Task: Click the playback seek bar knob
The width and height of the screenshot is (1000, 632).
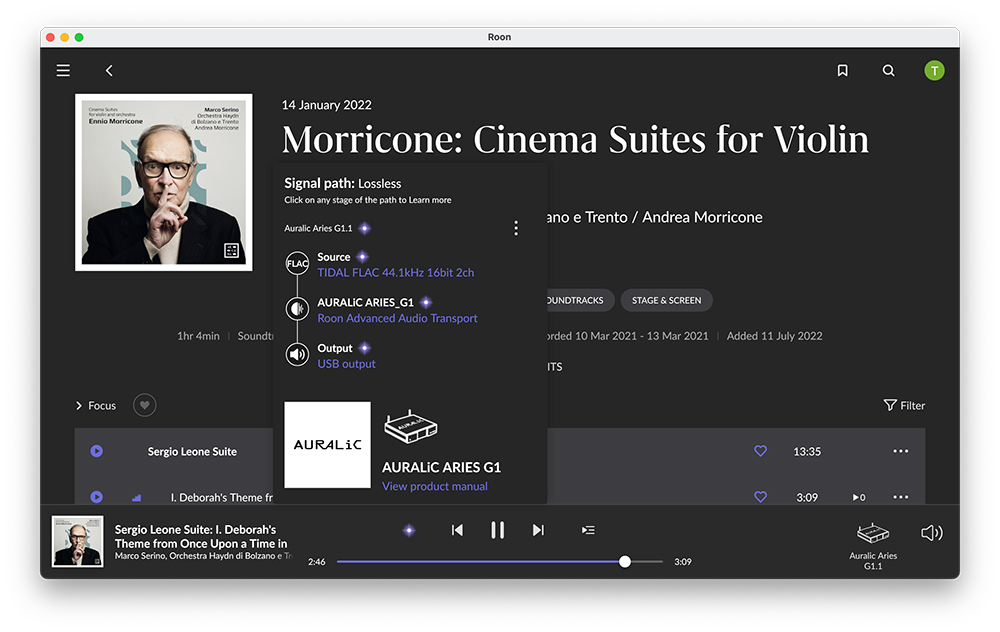Action: tap(625, 561)
